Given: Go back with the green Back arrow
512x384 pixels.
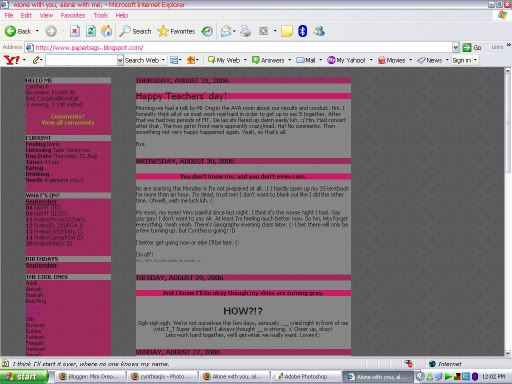Looking at the screenshot, I should point(17,31).
